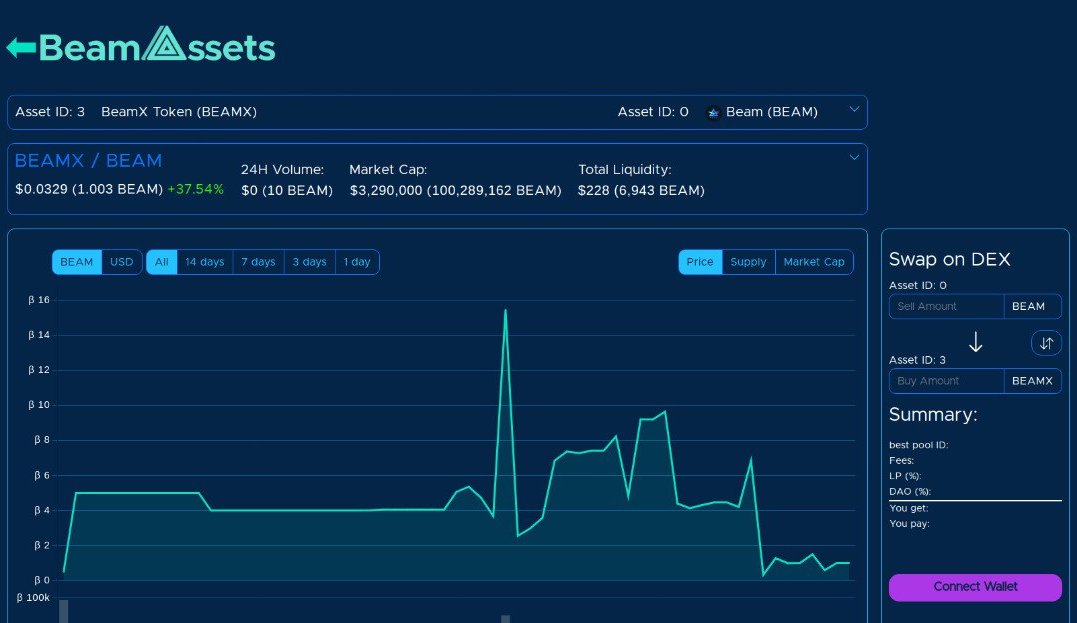Click the BeamAssets triangle logo
Viewport: 1077px width, 623px height.
[164, 43]
